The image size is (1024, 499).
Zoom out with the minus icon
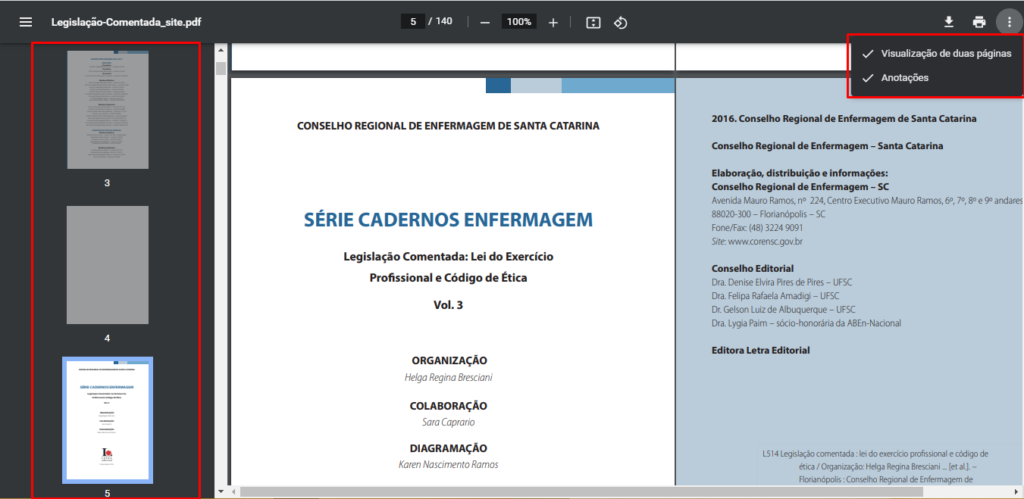click(x=485, y=22)
